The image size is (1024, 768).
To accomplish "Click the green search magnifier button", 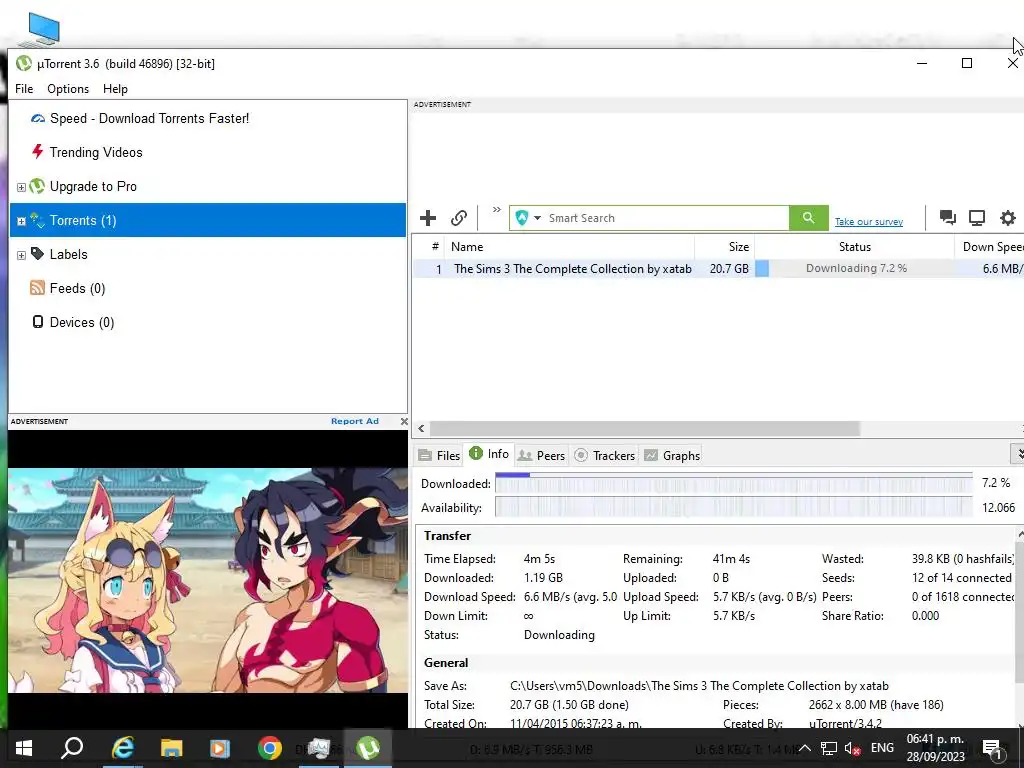I will [808, 217].
